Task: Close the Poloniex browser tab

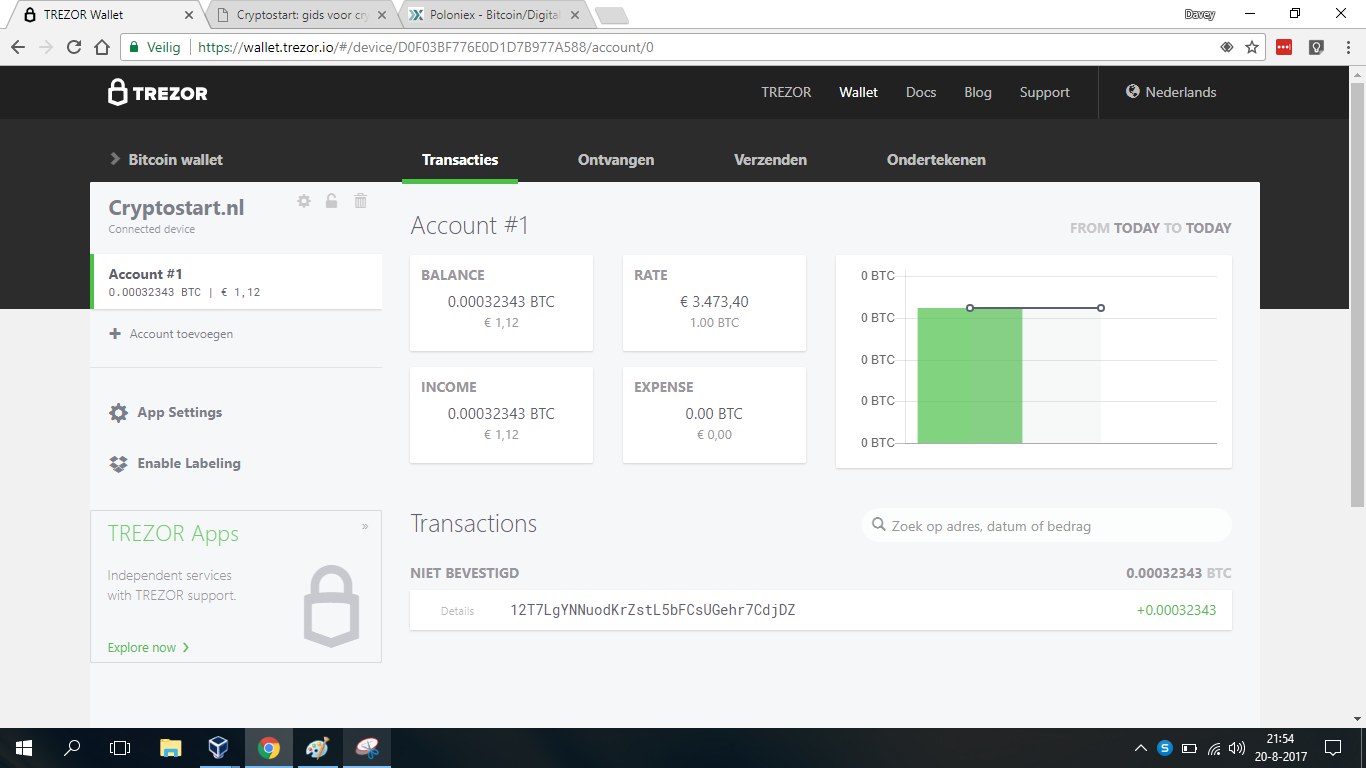Action: coord(575,15)
